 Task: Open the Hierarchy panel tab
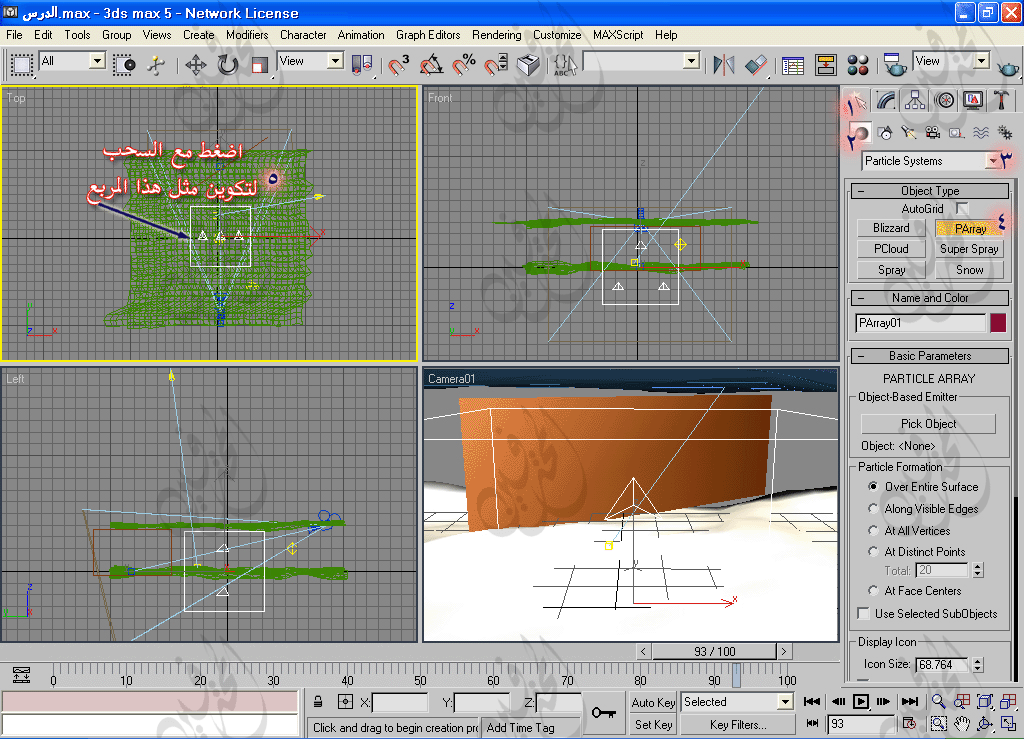click(915, 100)
